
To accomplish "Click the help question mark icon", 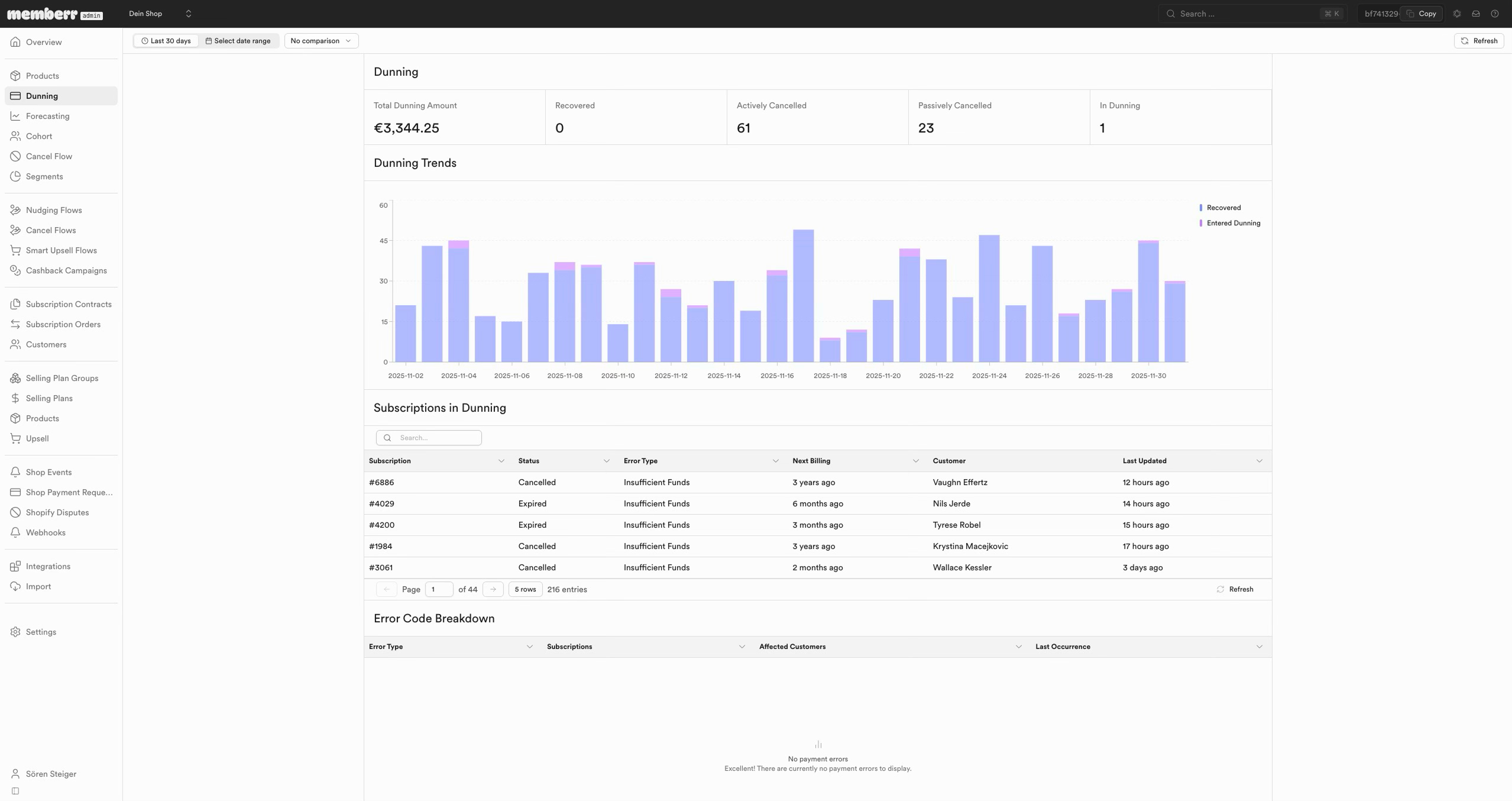I will click(x=1495, y=14).
